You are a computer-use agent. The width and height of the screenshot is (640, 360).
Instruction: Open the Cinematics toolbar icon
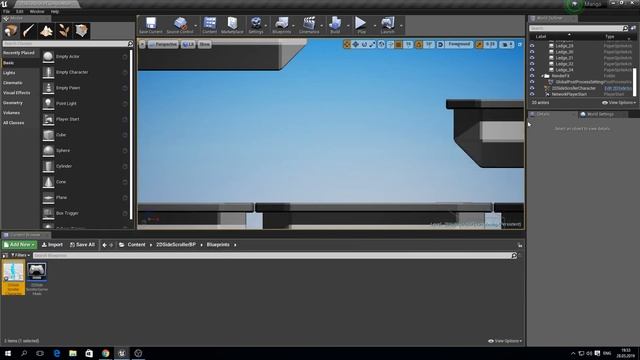pos(309,25)
